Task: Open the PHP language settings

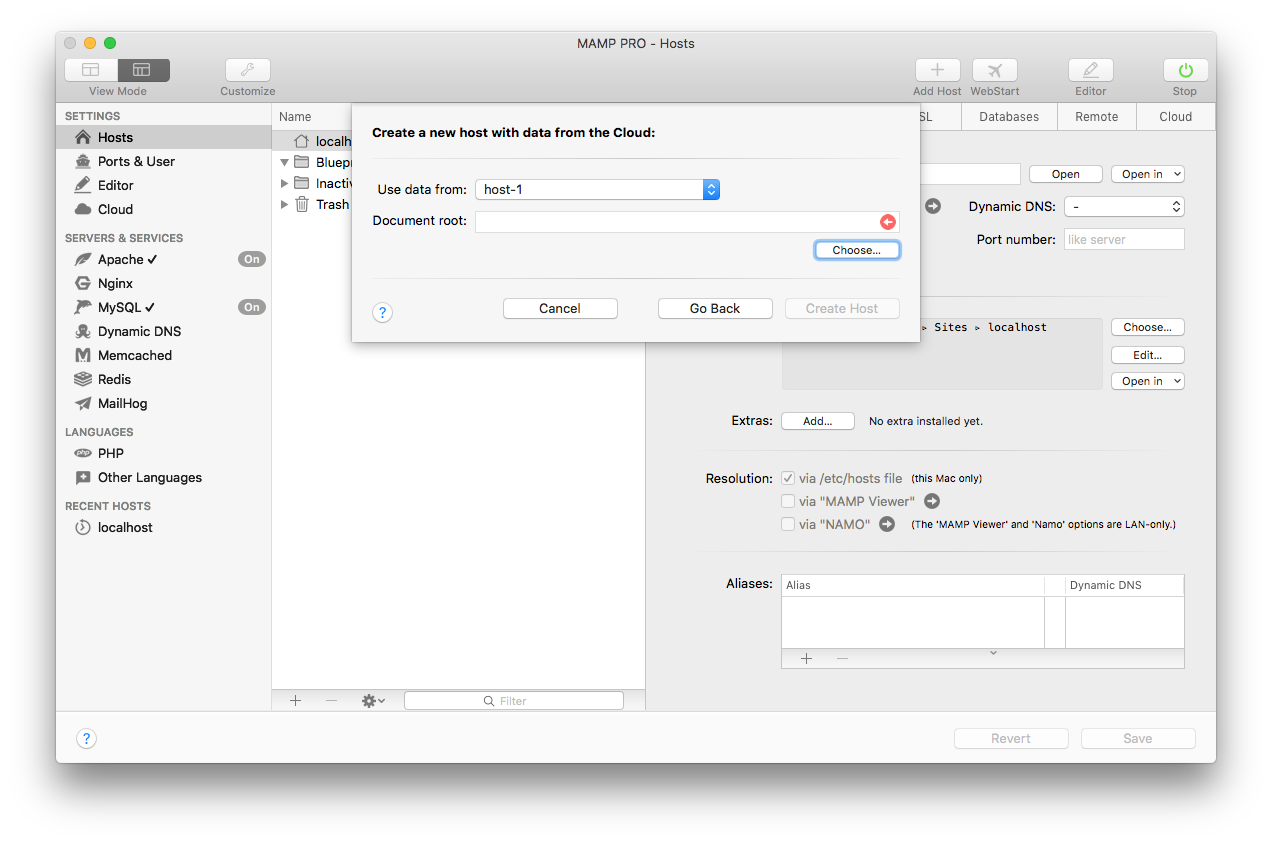Action: (x=110, y=453)
